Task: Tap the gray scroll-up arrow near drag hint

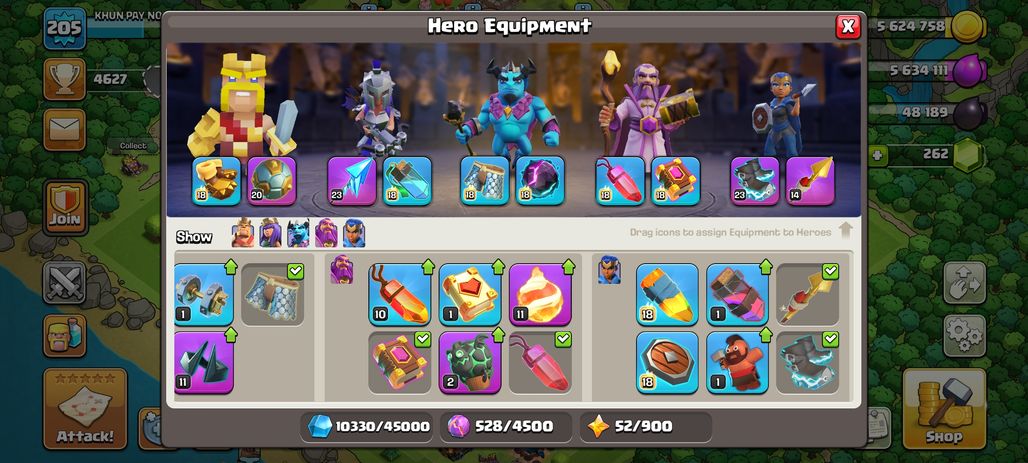Action: 845,230
